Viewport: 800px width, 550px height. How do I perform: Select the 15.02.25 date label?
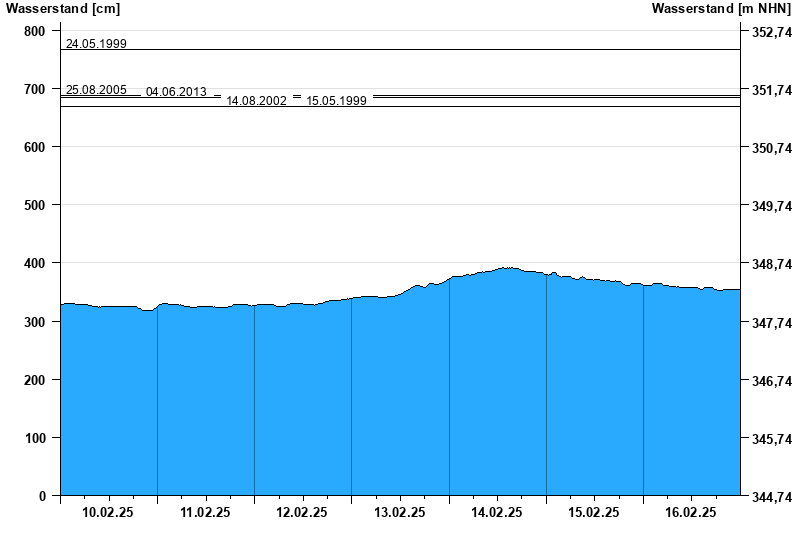(x=594, y=512)
